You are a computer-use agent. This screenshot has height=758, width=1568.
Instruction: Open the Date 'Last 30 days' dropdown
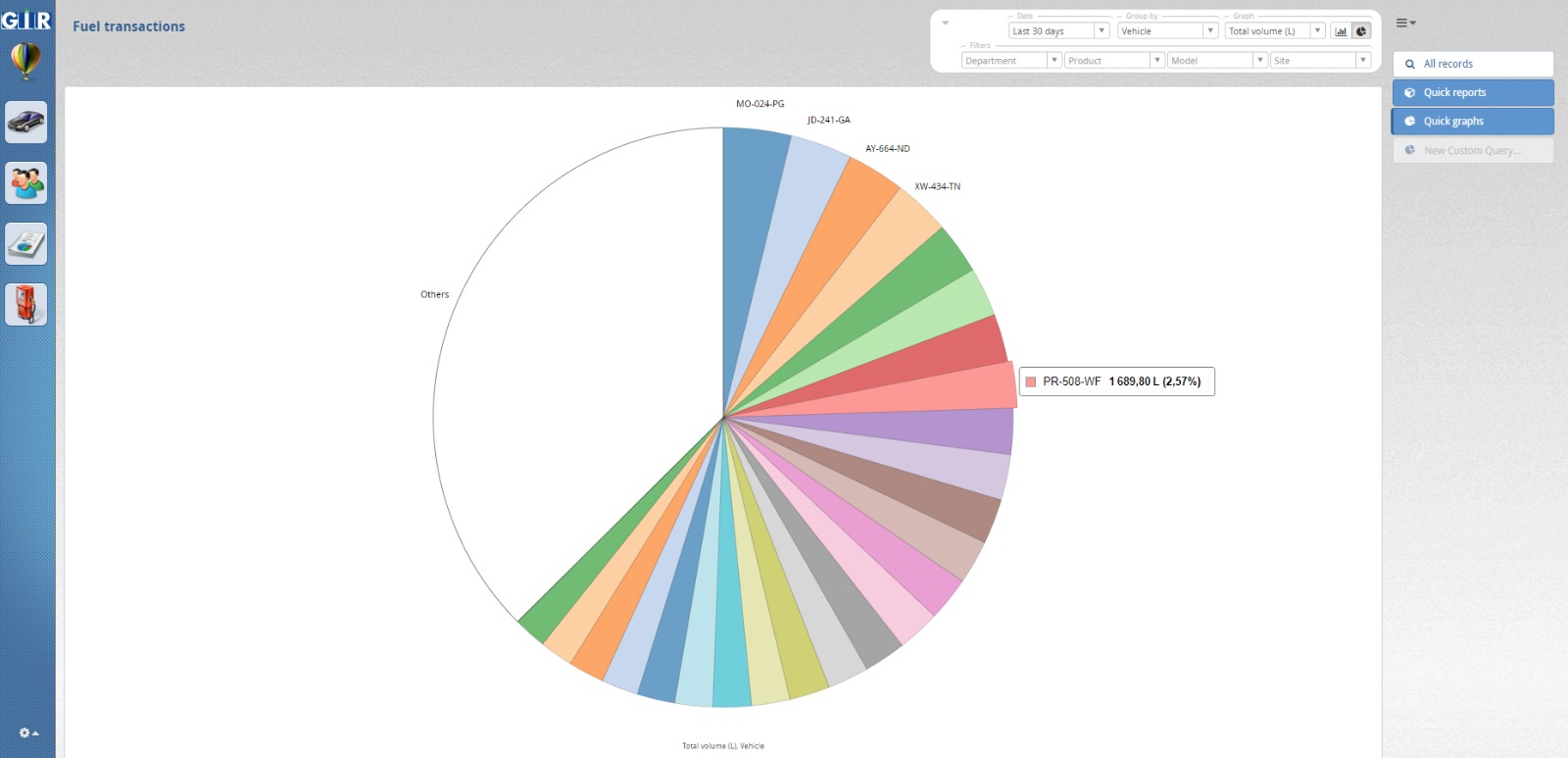1058,31
